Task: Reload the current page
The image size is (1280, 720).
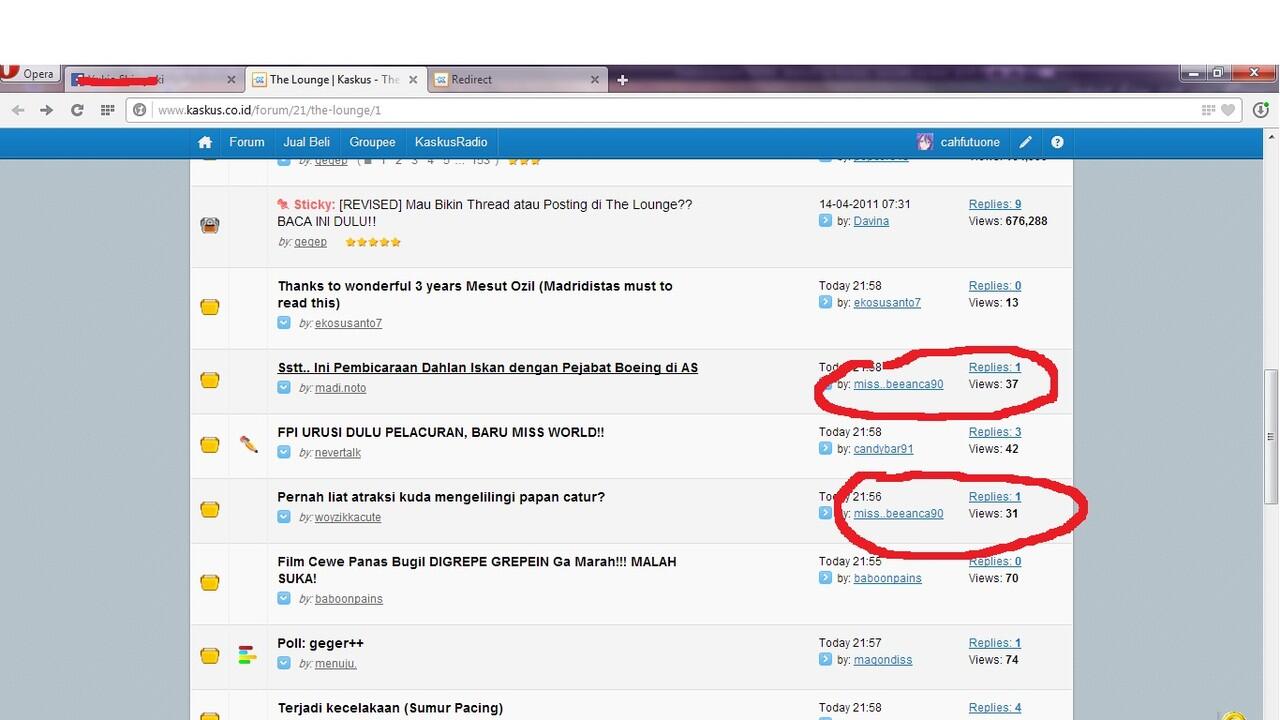Action: [77, 110]
